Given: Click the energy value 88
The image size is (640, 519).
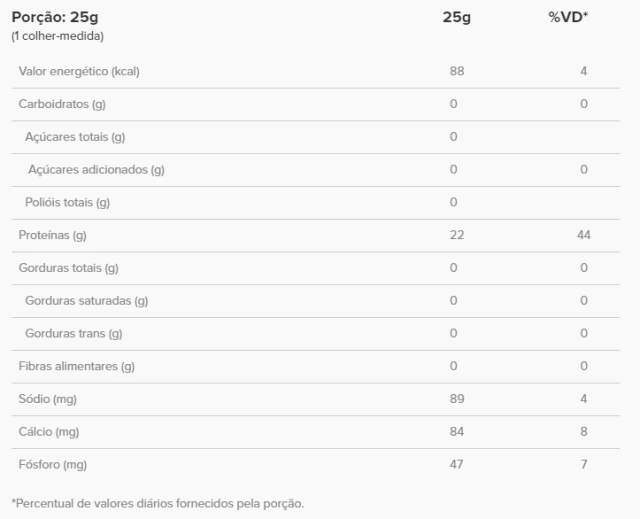Looking at the screenshot, I should point(457,71).
